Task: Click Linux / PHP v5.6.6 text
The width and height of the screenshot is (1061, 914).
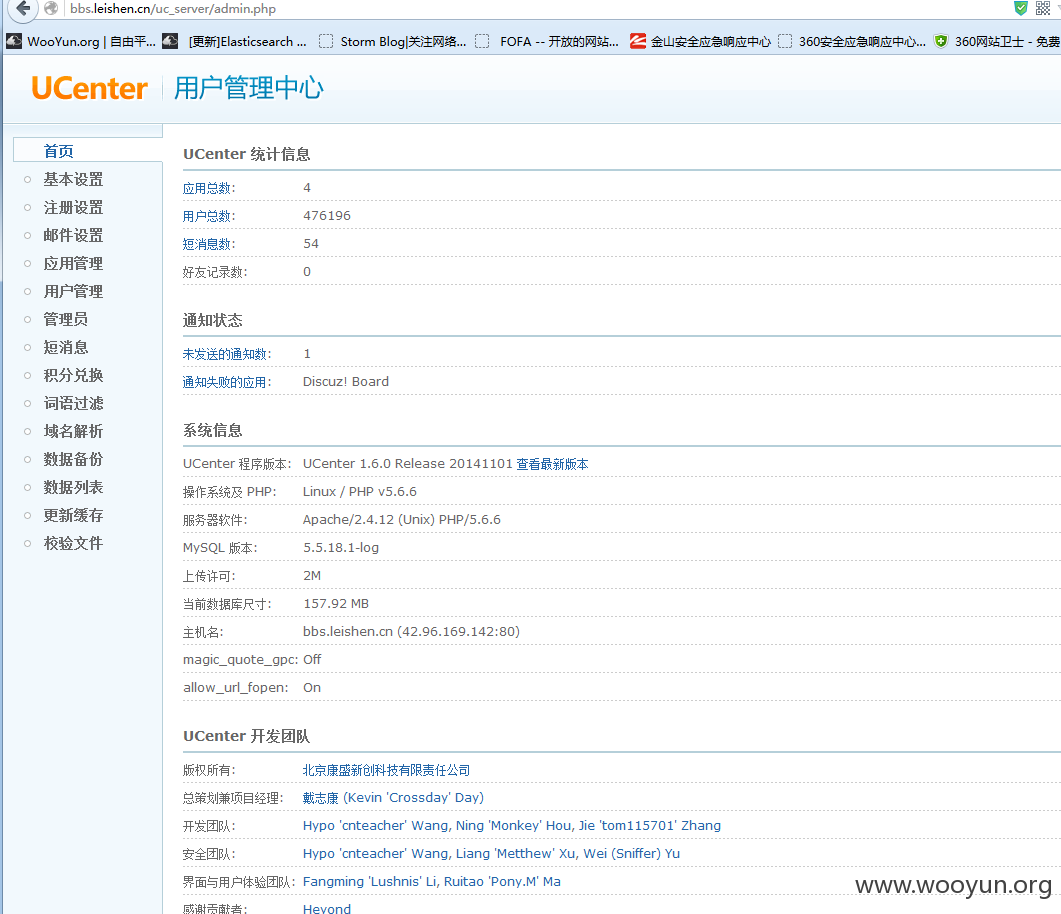Action: click(359, 492)
